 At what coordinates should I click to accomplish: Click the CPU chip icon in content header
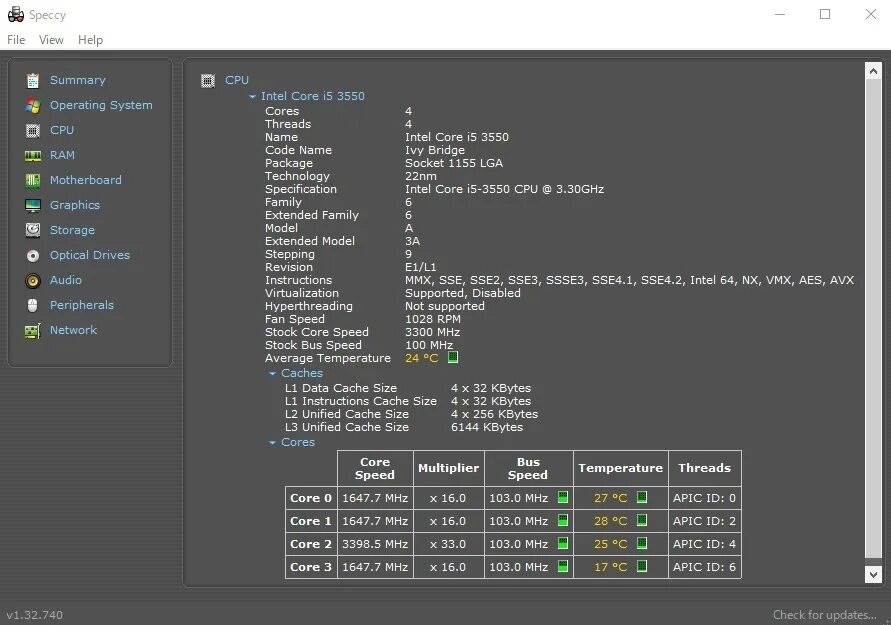click(x=208, y=81)
